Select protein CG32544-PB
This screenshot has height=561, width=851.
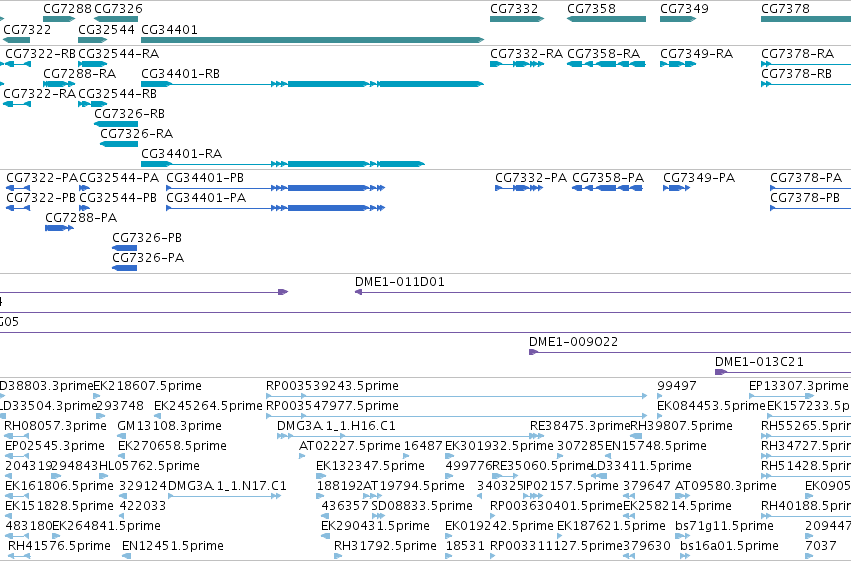[x=118, y=198]
